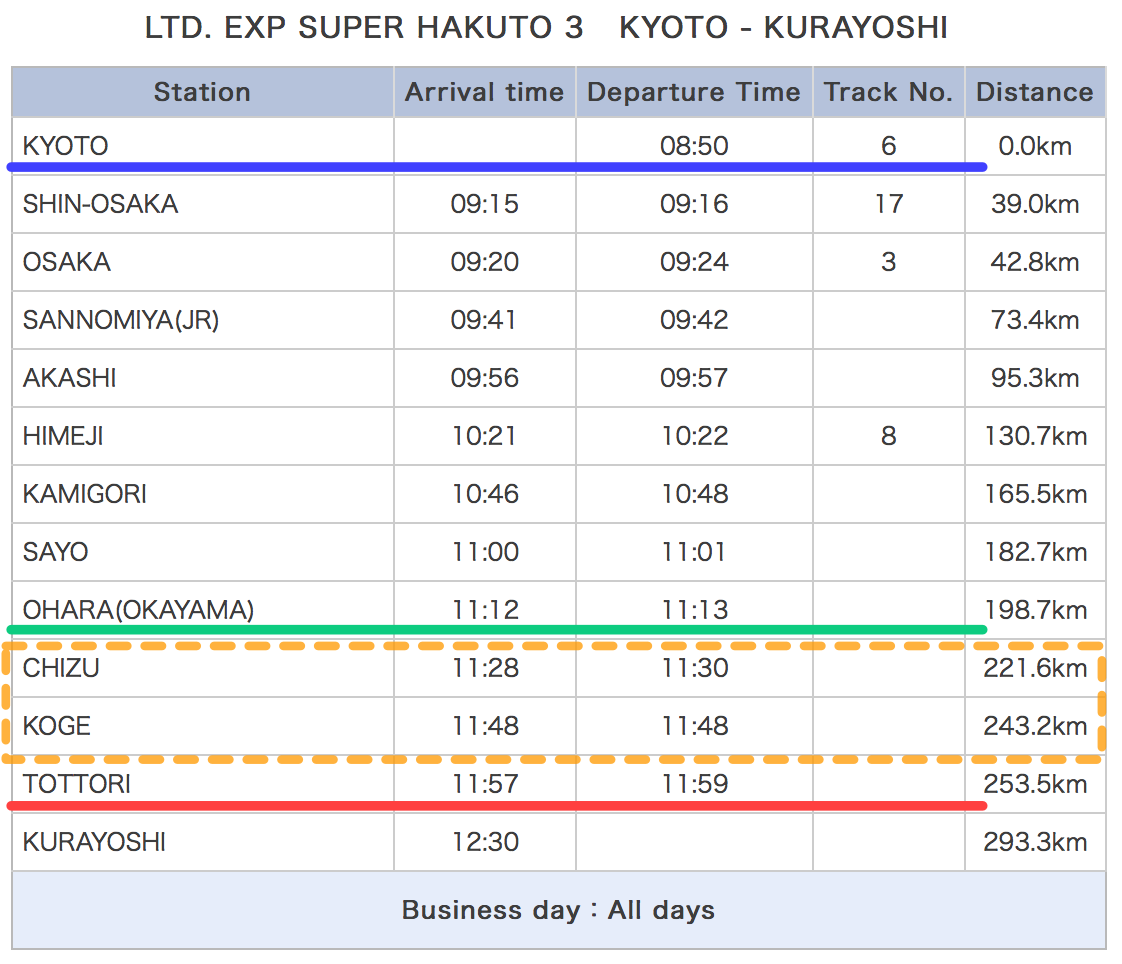
Task: Click Tottori departure time 11:59
Action: [694, 784]
